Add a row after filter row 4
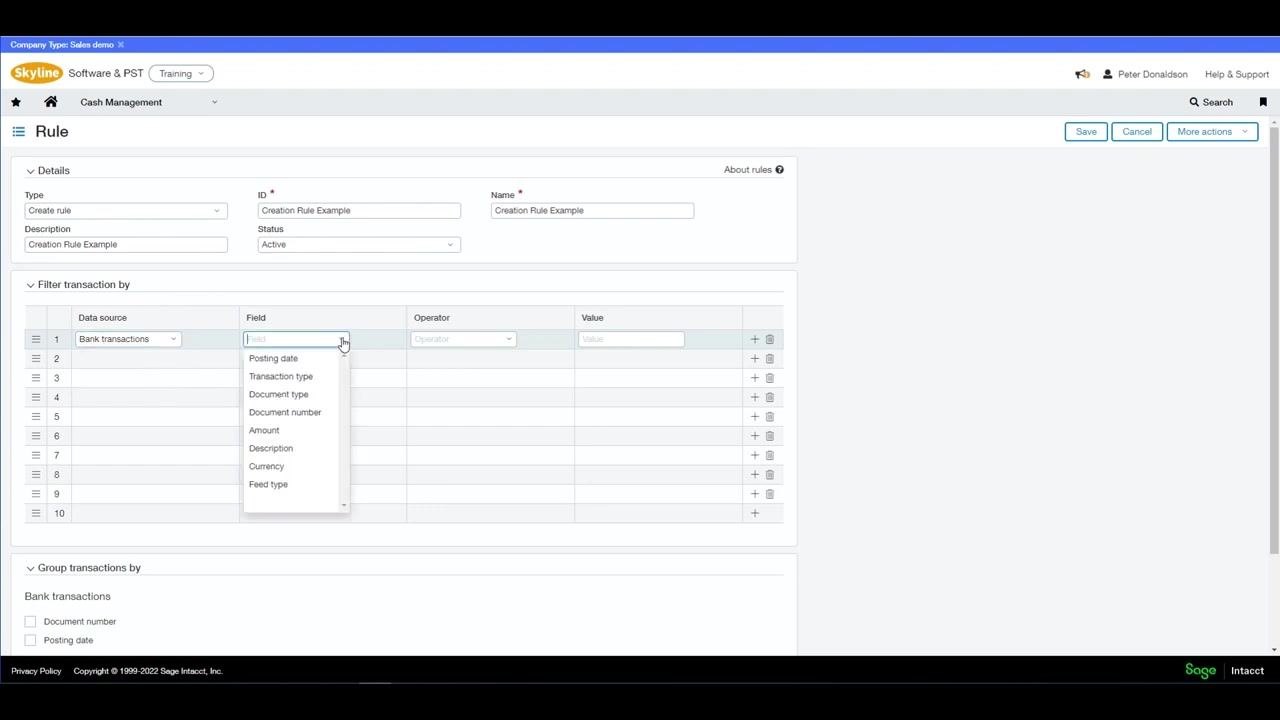 (755, 397)
